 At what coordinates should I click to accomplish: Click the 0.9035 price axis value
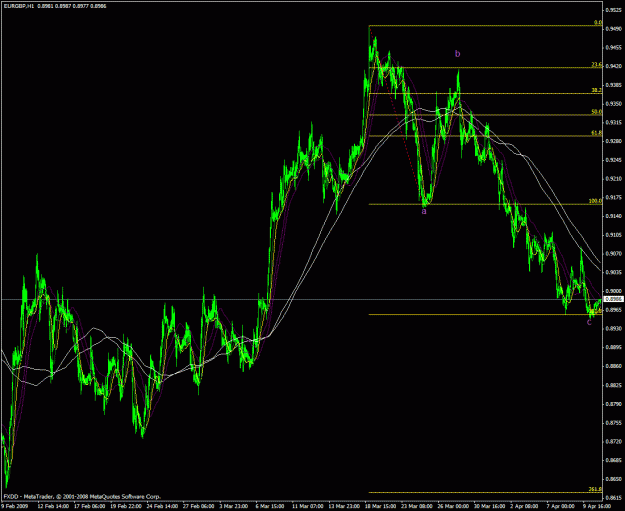pos(613,272)
